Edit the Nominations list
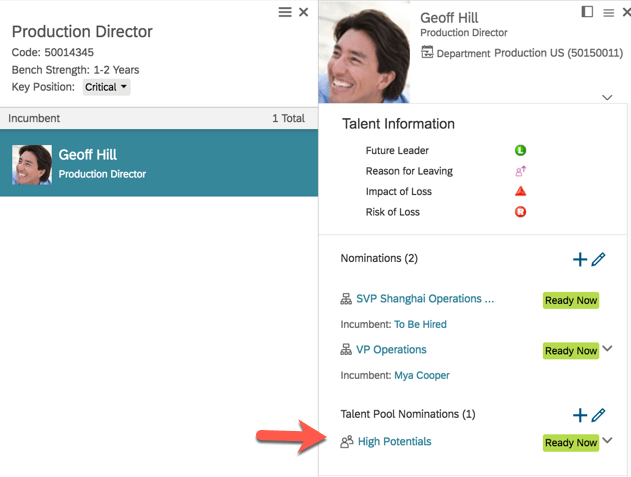Viewport: 631px width, 477px height. pos(599,260)
